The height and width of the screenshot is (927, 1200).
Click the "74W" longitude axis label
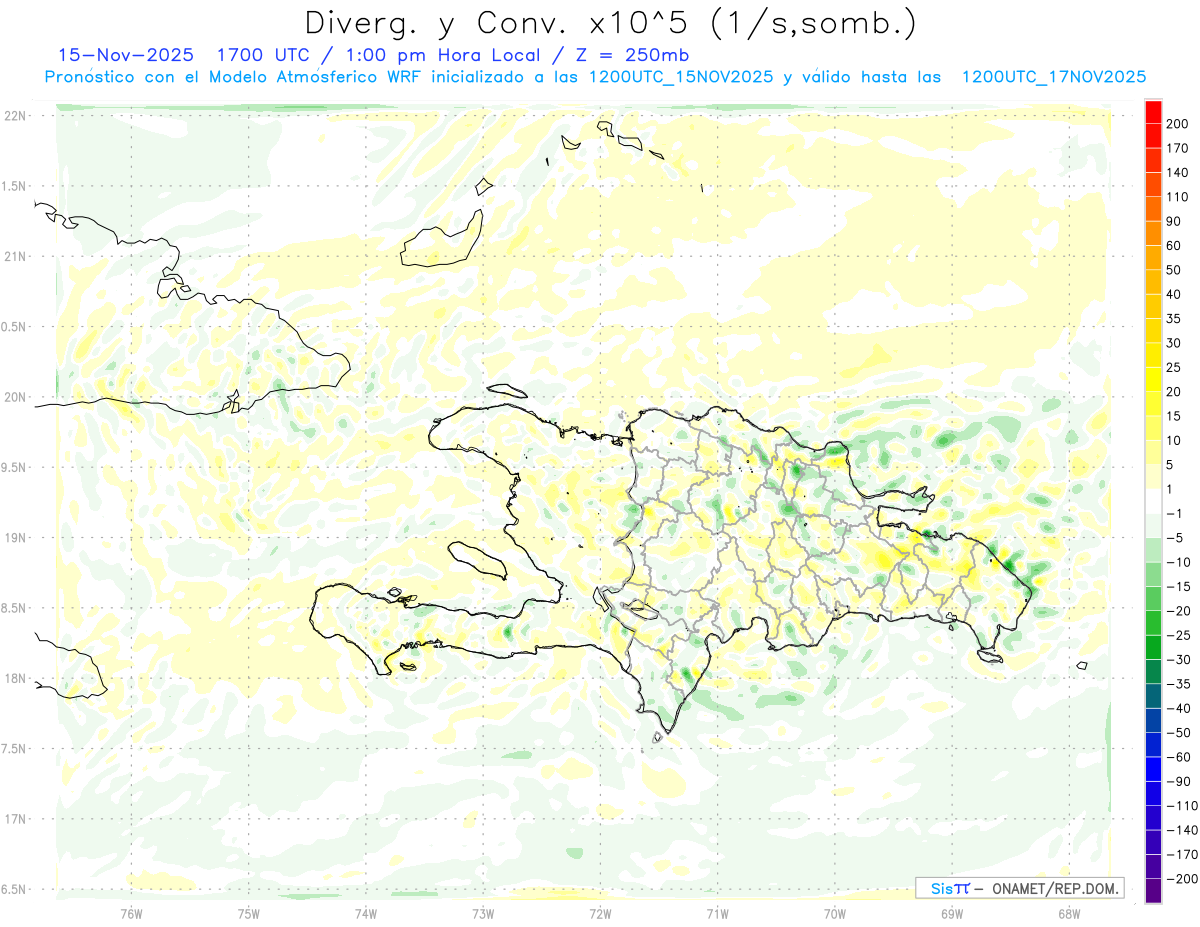pyautogui.click(x=366, y=913)
